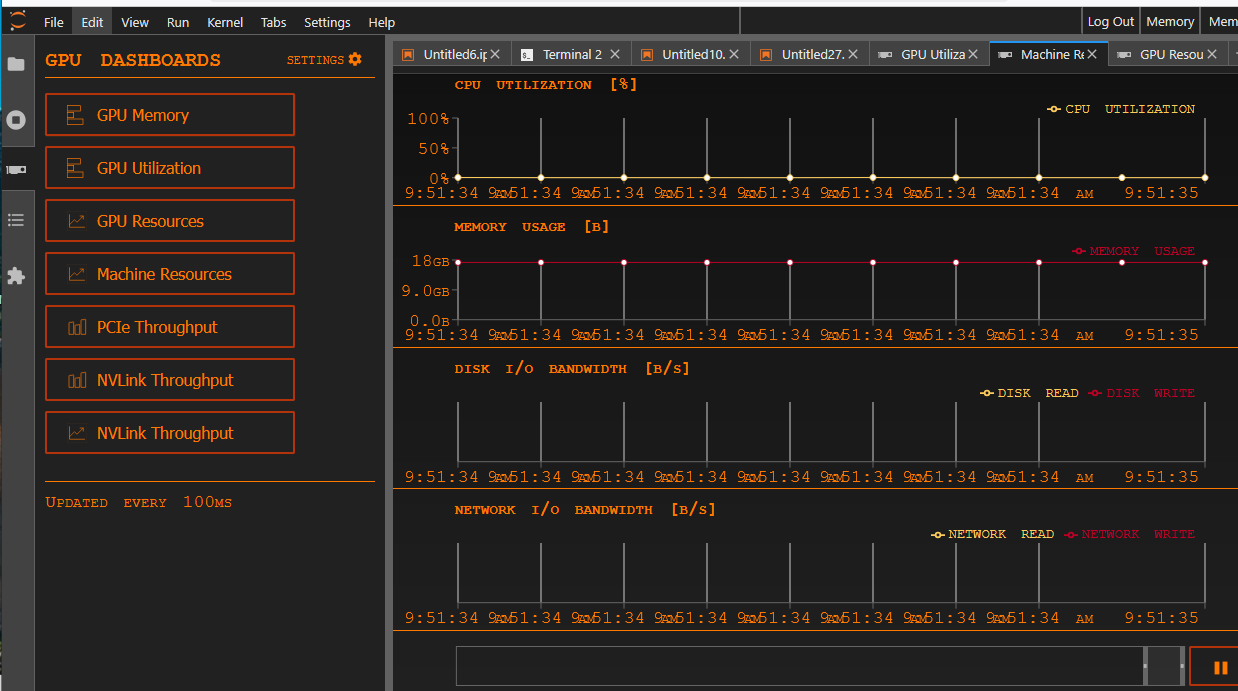Pause the live chart updates
The image size is (1238, 691).
click(1220, 667)
